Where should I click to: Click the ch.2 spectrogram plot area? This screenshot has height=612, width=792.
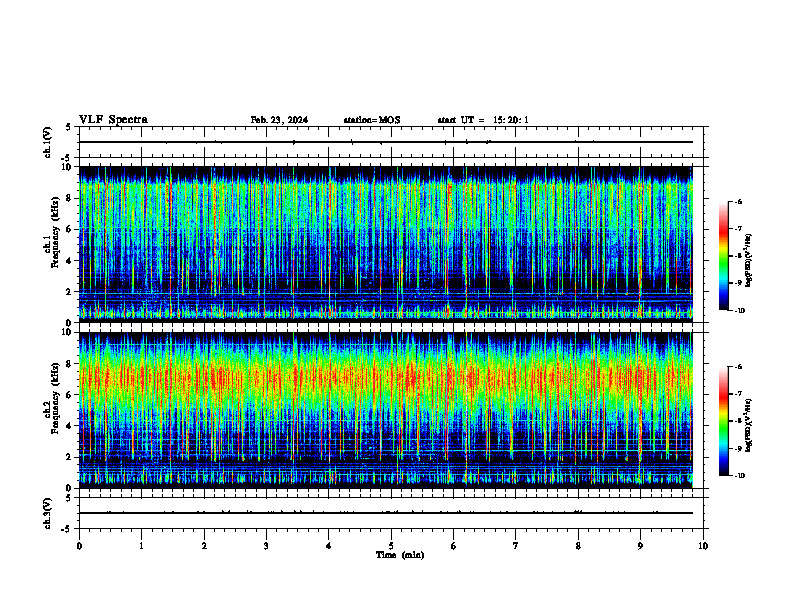(385, 410)
